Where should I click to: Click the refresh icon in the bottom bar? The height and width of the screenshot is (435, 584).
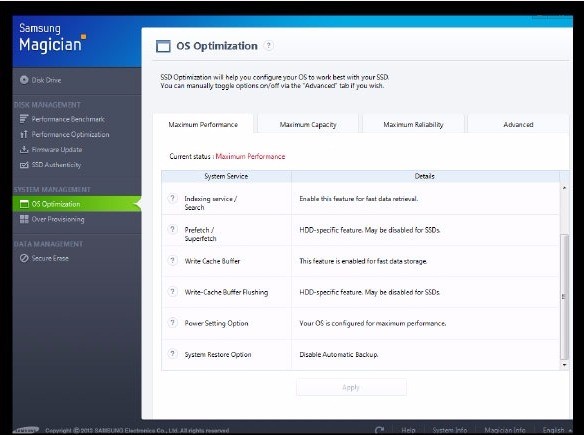380,430
